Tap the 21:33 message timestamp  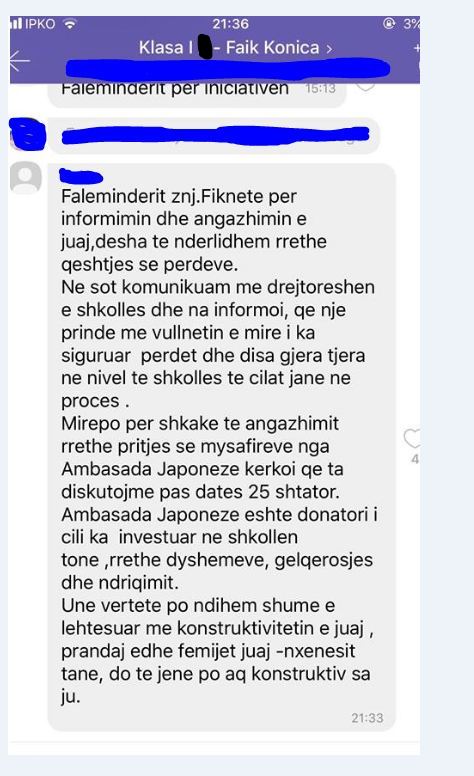[x=367, y=718]
